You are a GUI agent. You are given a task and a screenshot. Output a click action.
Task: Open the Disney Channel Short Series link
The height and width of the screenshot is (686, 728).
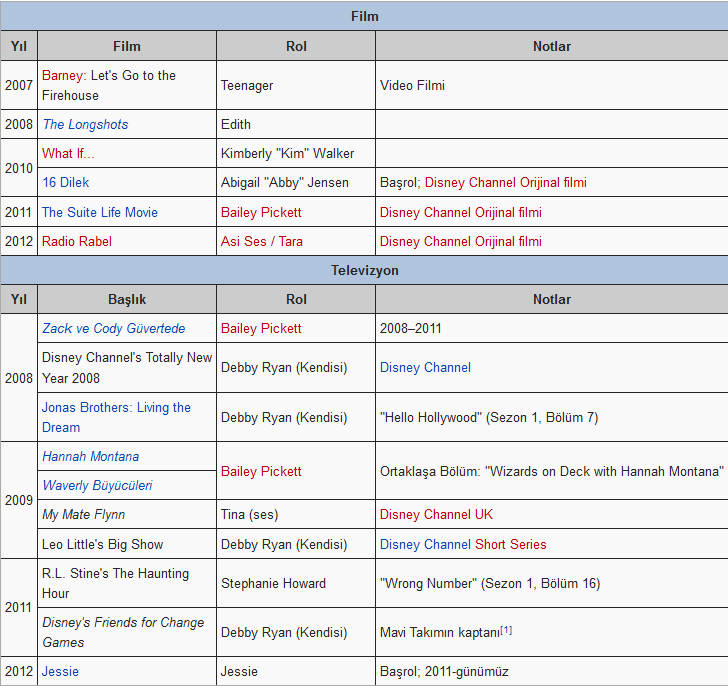463,545
